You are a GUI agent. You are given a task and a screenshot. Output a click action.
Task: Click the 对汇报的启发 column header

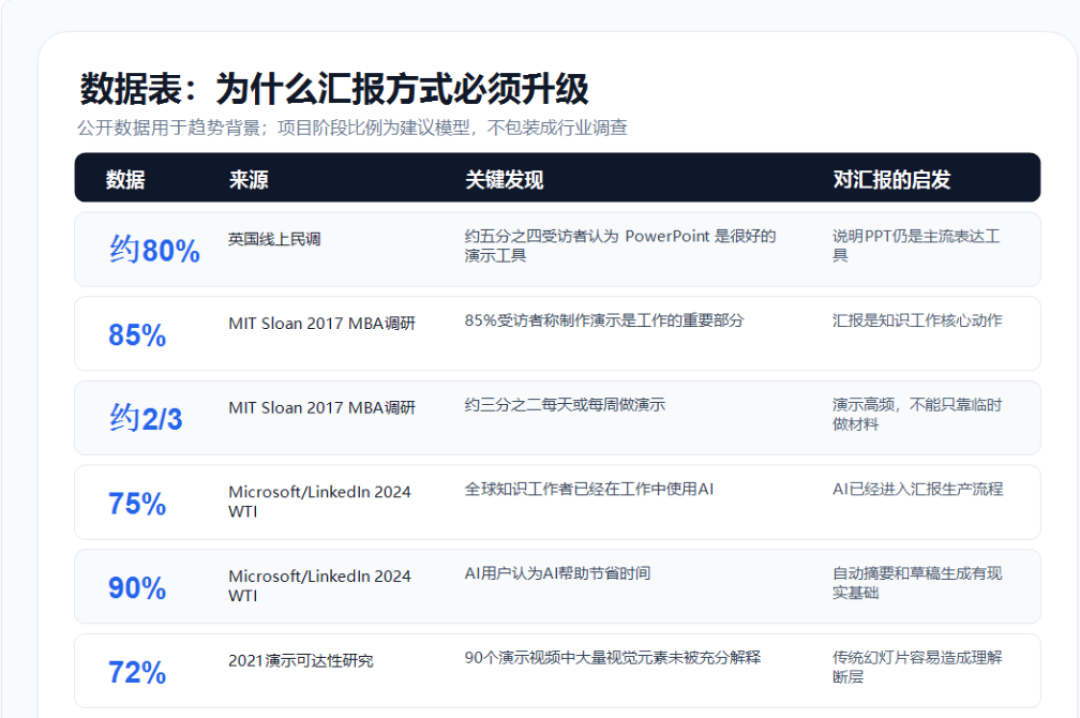(x=891, y=180)
